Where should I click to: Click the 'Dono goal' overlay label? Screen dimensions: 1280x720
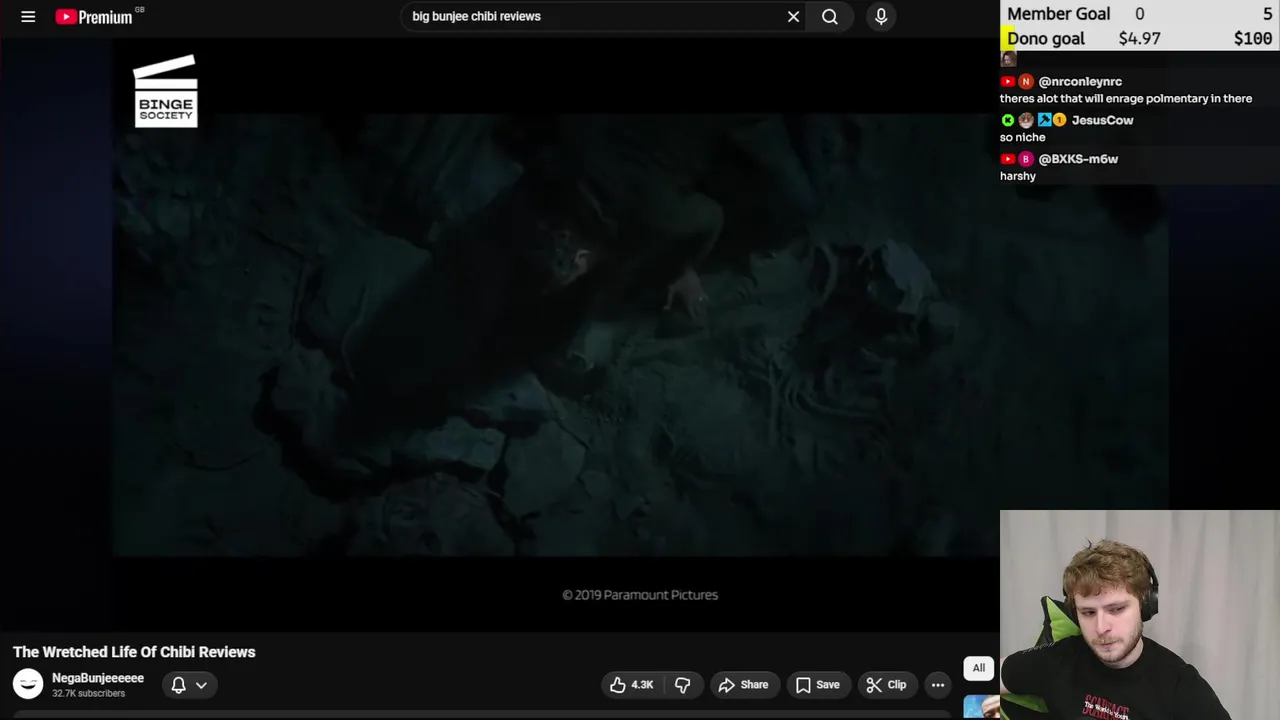click(1045, 39)
